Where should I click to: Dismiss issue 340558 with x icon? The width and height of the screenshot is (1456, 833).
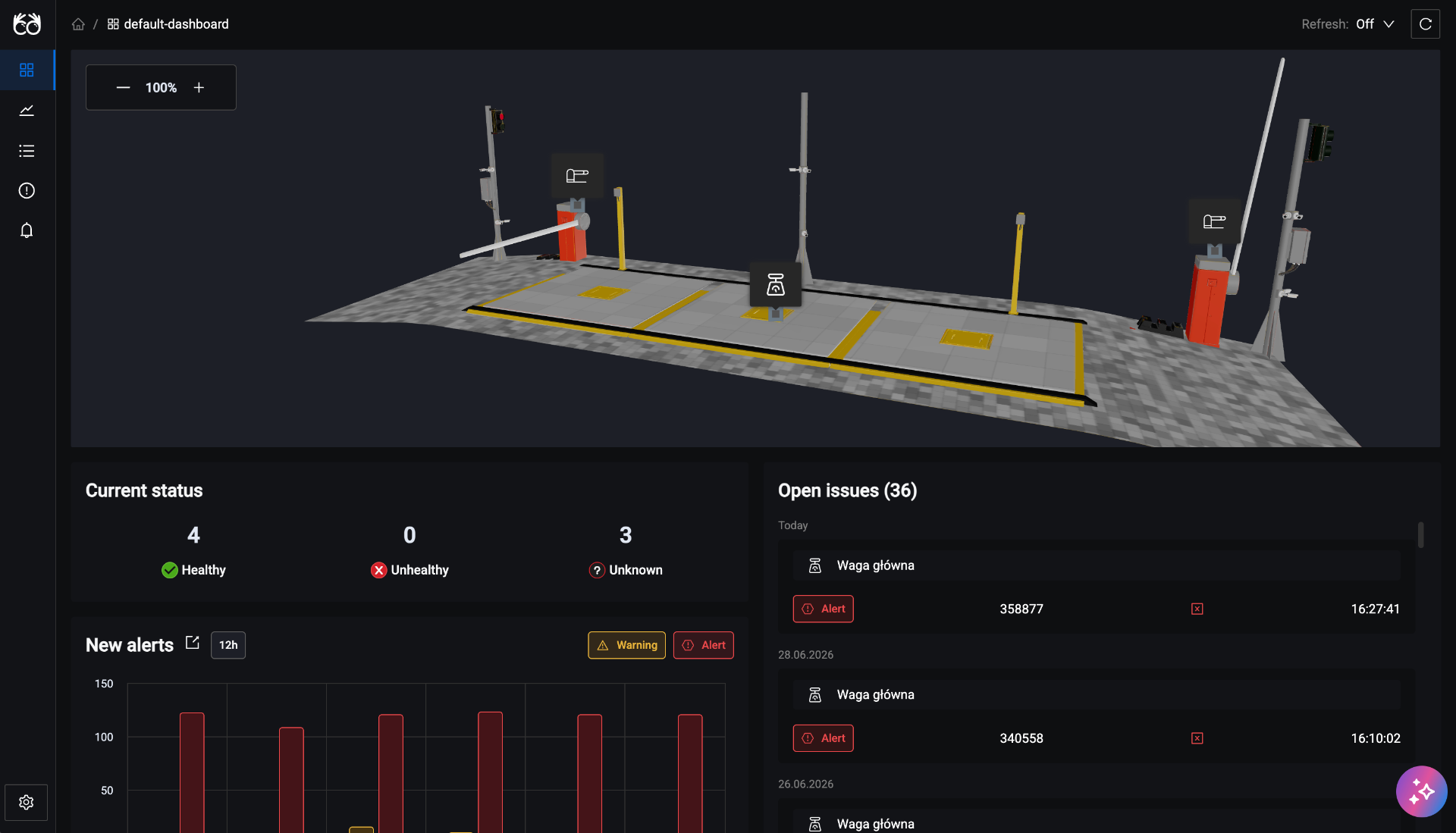pyautogui.click(x=1197, y=738)
